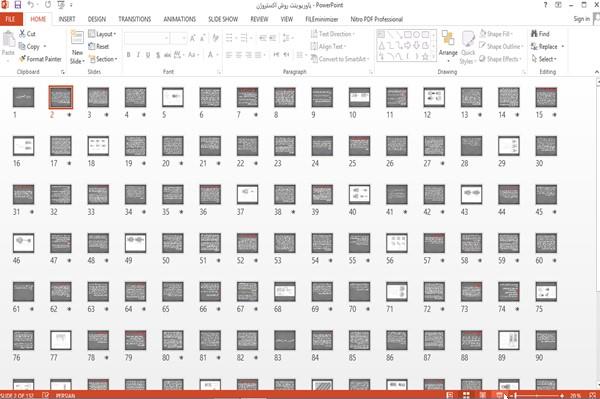
Task: Switch to Slide Sorter view icon
Action: (x=466, y=395)
